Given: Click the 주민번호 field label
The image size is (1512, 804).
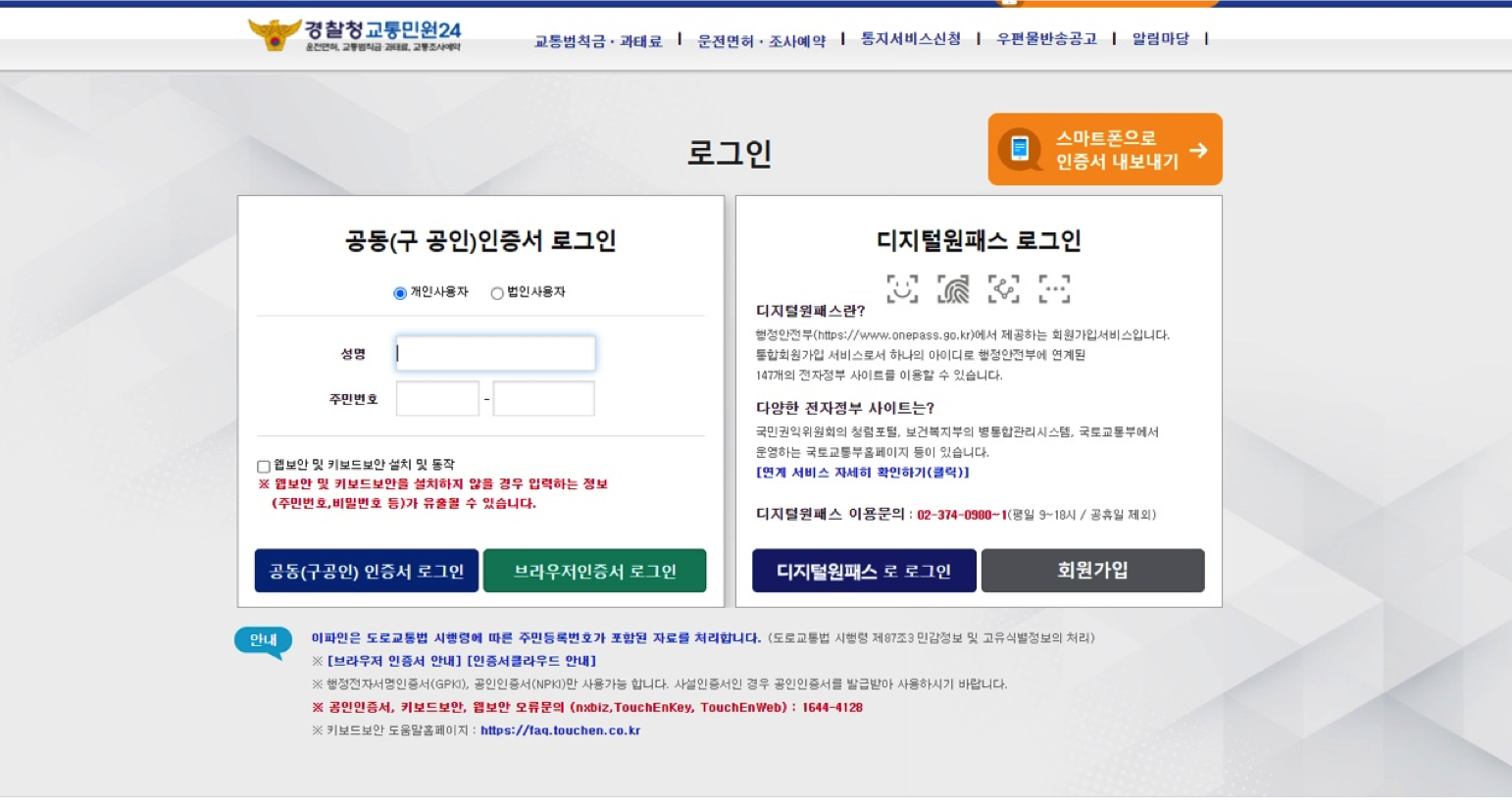Looking at the screenshot, I should click(x=353, y=399).
